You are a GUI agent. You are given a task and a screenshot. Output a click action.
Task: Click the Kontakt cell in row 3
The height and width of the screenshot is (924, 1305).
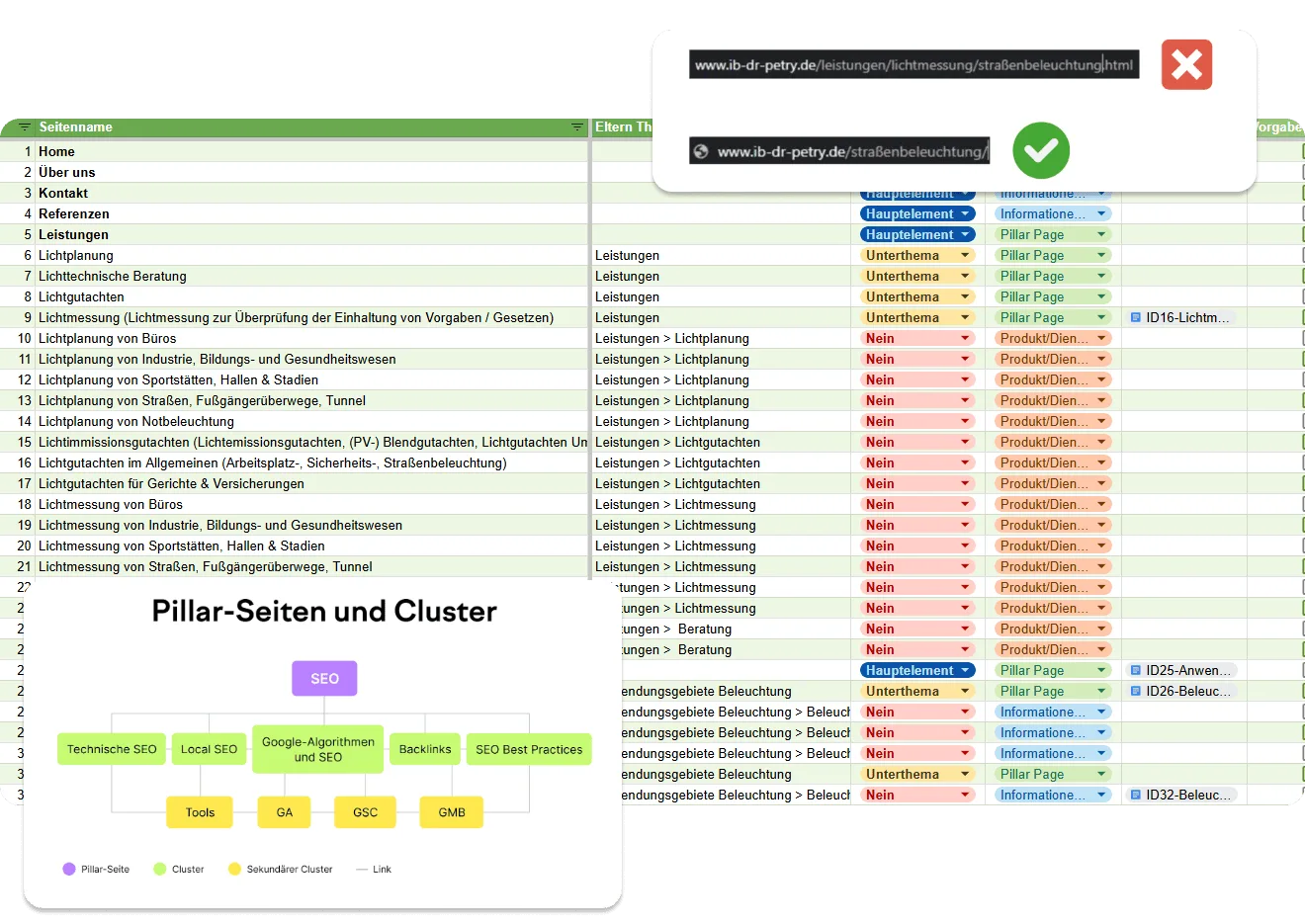[x=312, y=193]
